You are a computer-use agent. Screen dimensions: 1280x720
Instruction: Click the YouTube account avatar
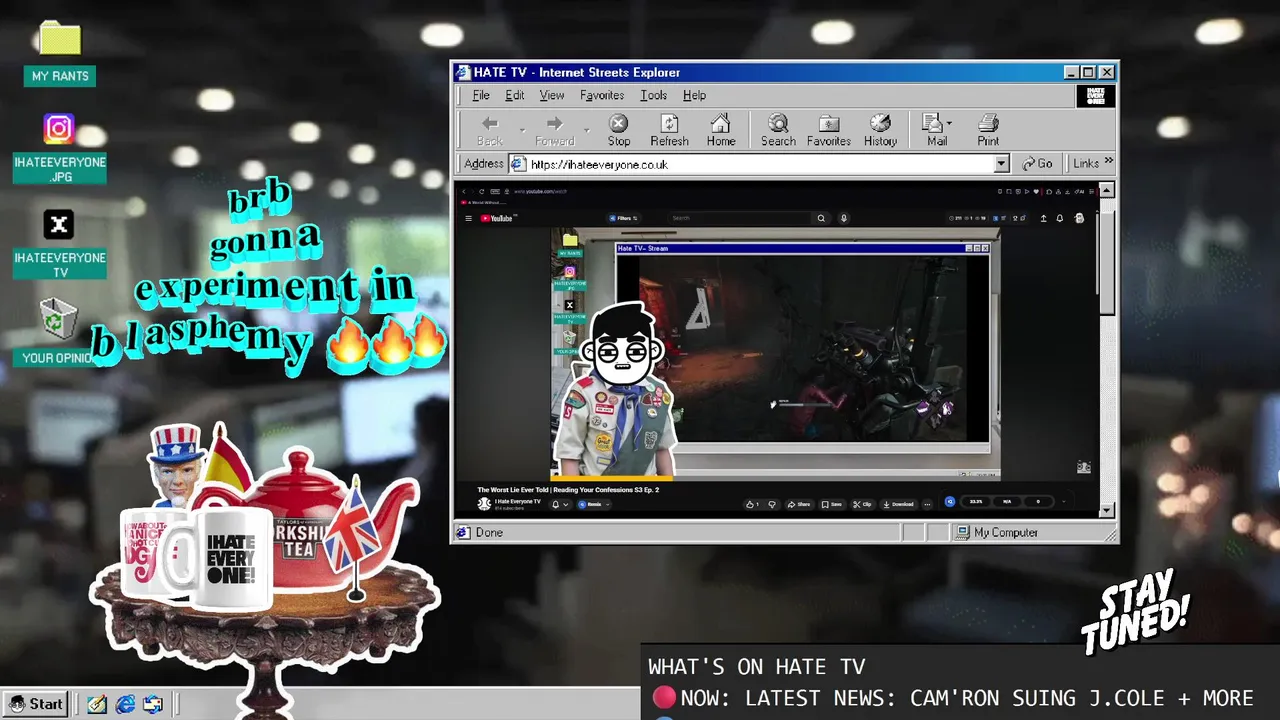click(1080, 218)
